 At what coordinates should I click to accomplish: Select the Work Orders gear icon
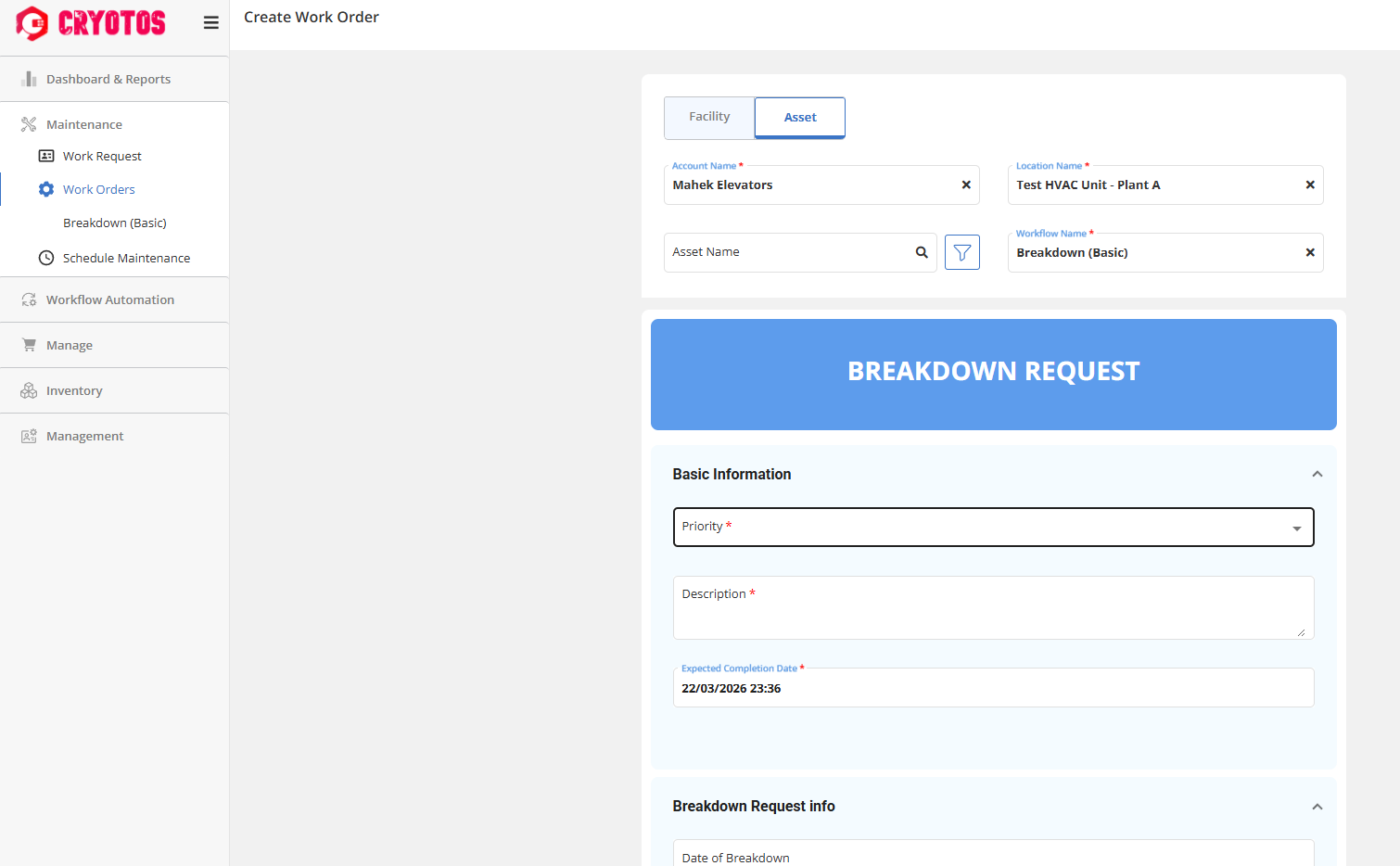pyautogui.click(x=45, y=188)
